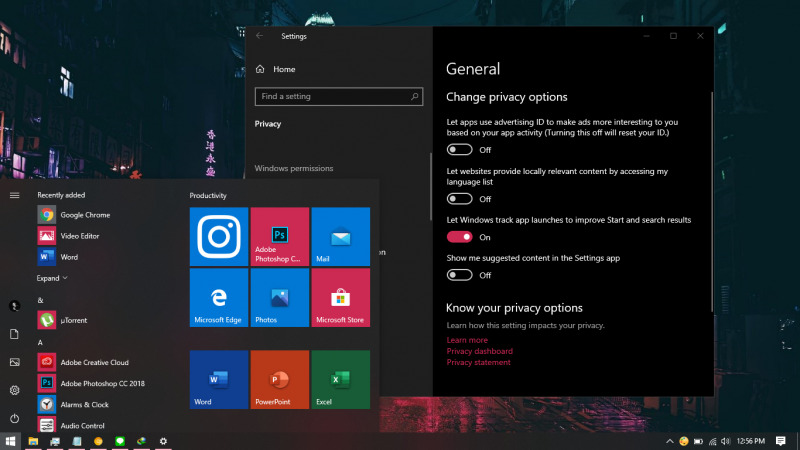Click the Instagram tile
Viewport: 800px width, 450px height.
pos(219,237)
